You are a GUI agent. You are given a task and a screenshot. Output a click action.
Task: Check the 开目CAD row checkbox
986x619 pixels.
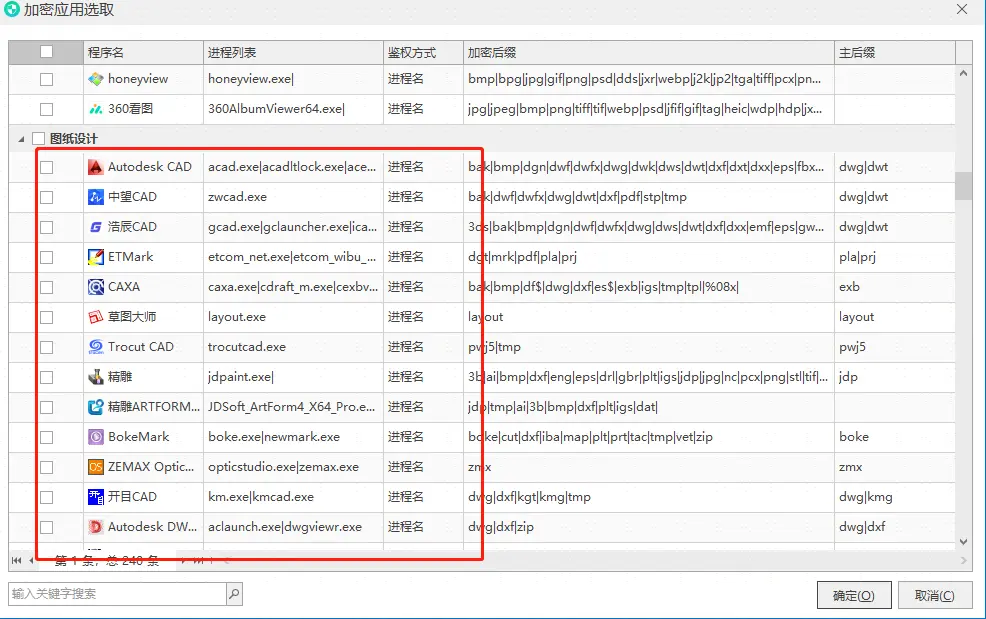(x=47, y=497)
